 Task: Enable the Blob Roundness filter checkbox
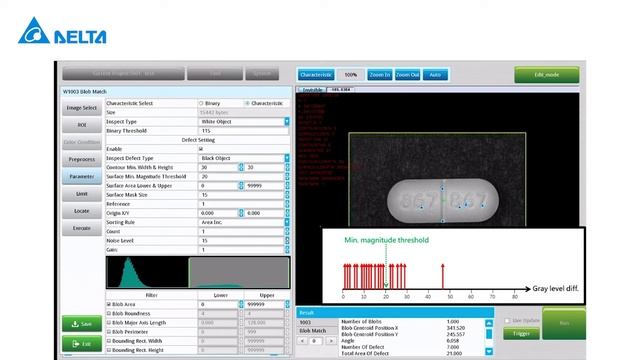point(109,313)
